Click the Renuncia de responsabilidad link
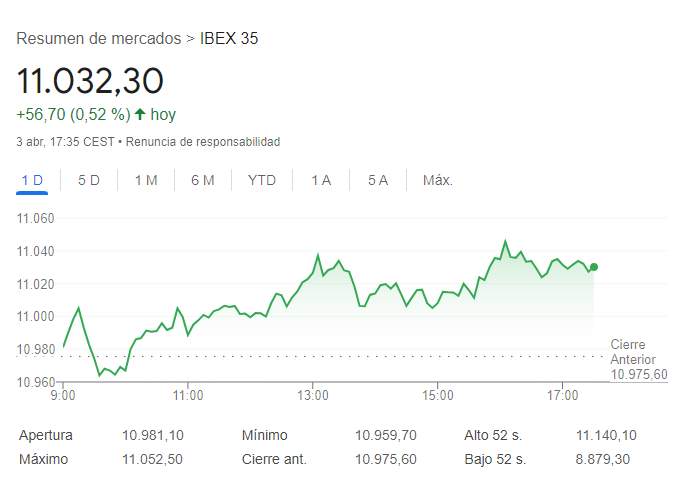The width and height of the screenshot is (690, 479). [203, 142]
